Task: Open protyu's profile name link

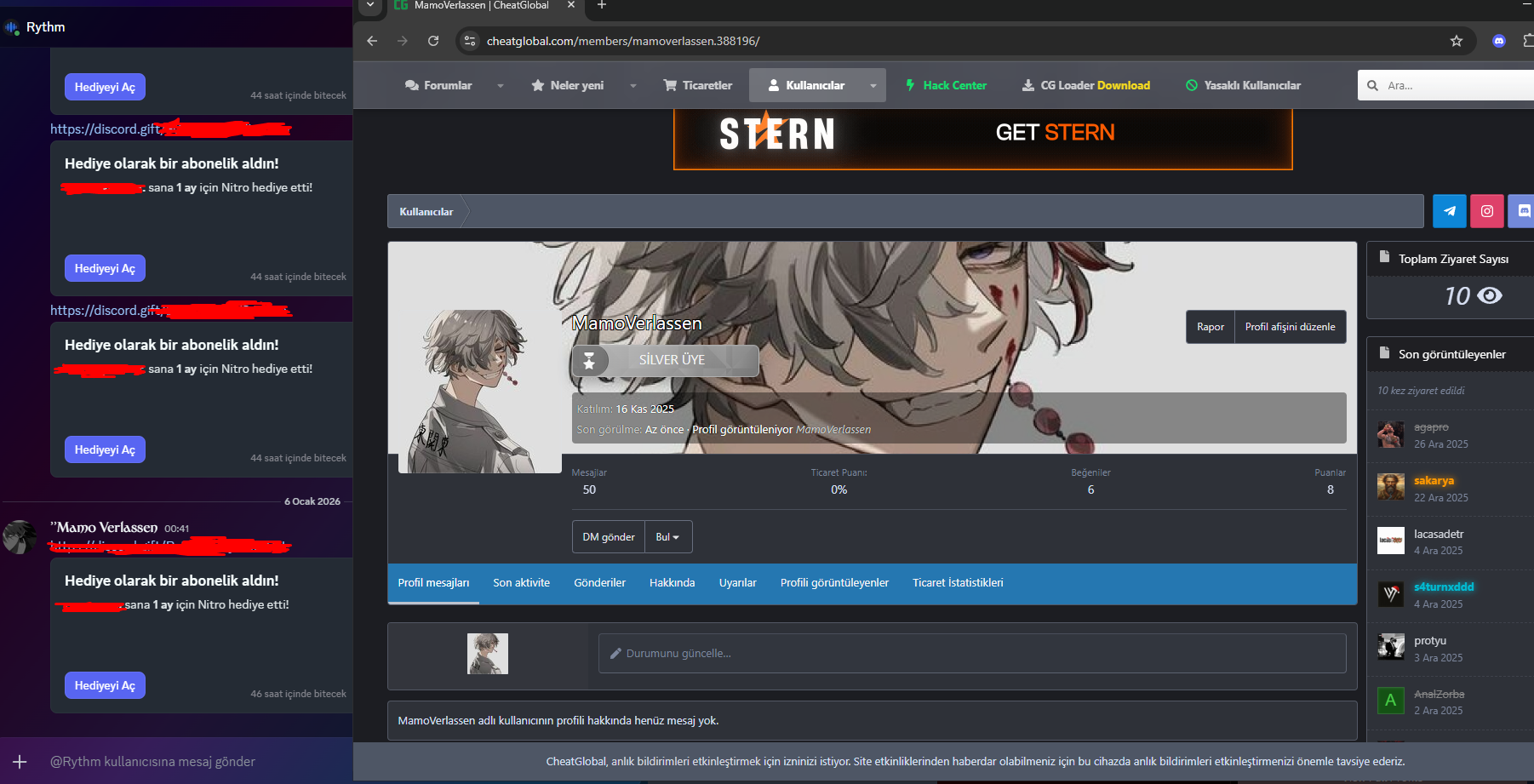Action: click(1430, 641)
